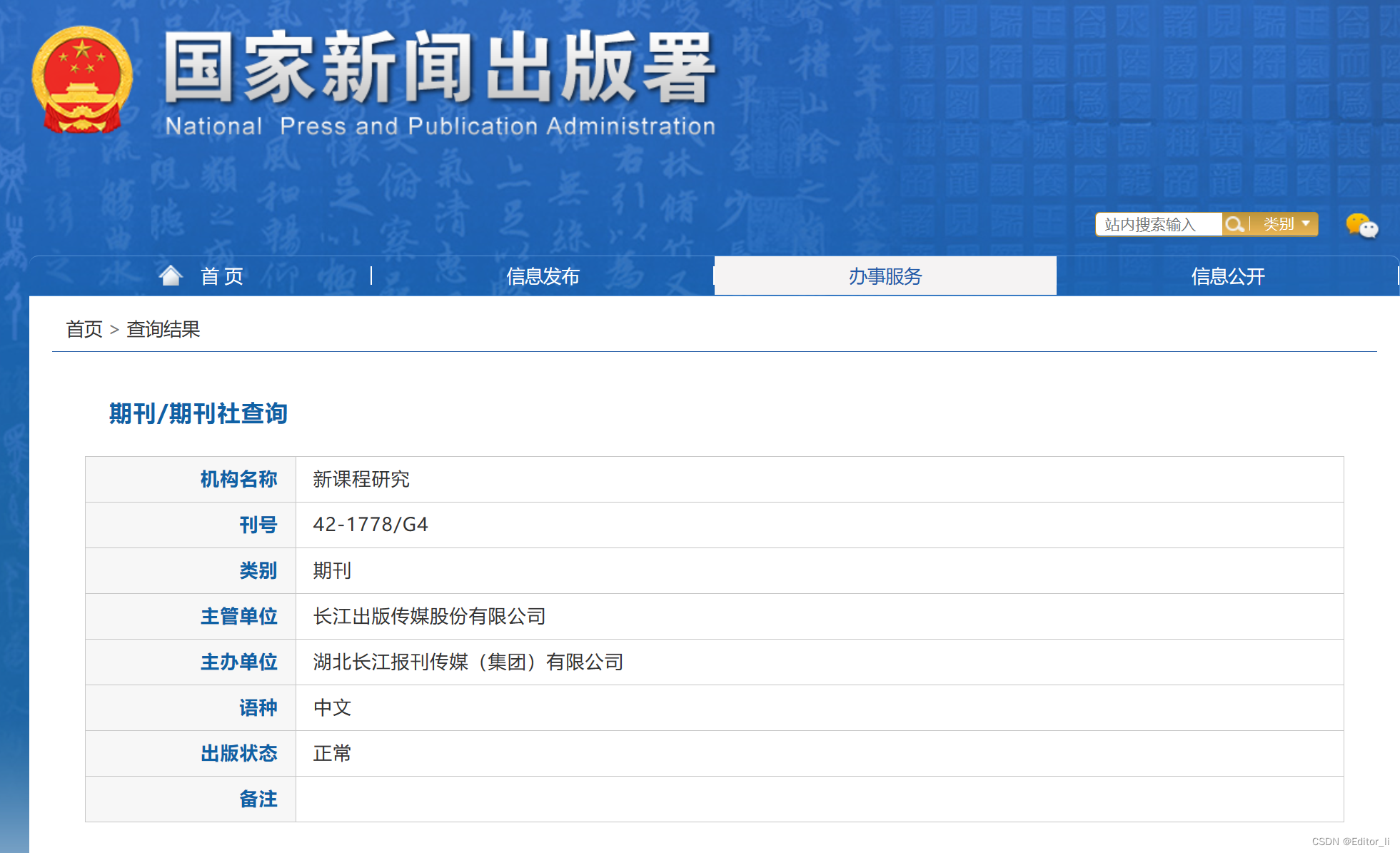
Task: Select the 办事服务 tab
Action: (x=885, y=276)
